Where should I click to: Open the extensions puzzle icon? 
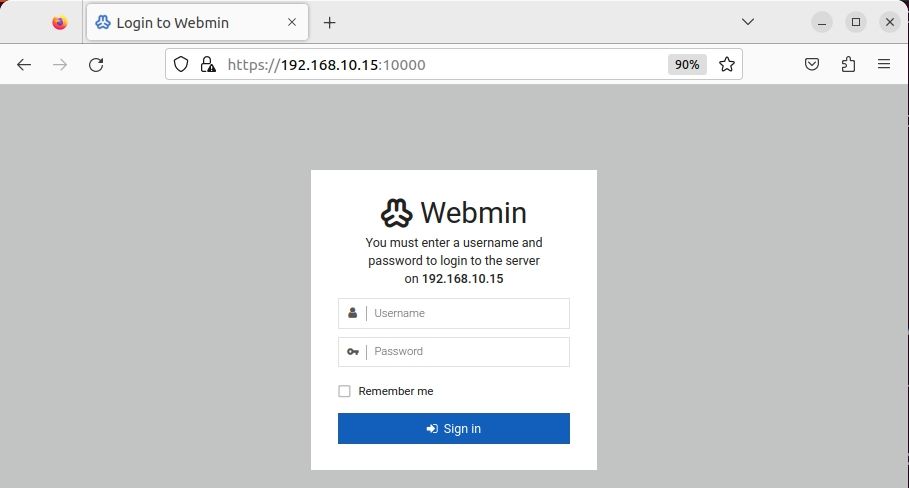click(848, 64)
